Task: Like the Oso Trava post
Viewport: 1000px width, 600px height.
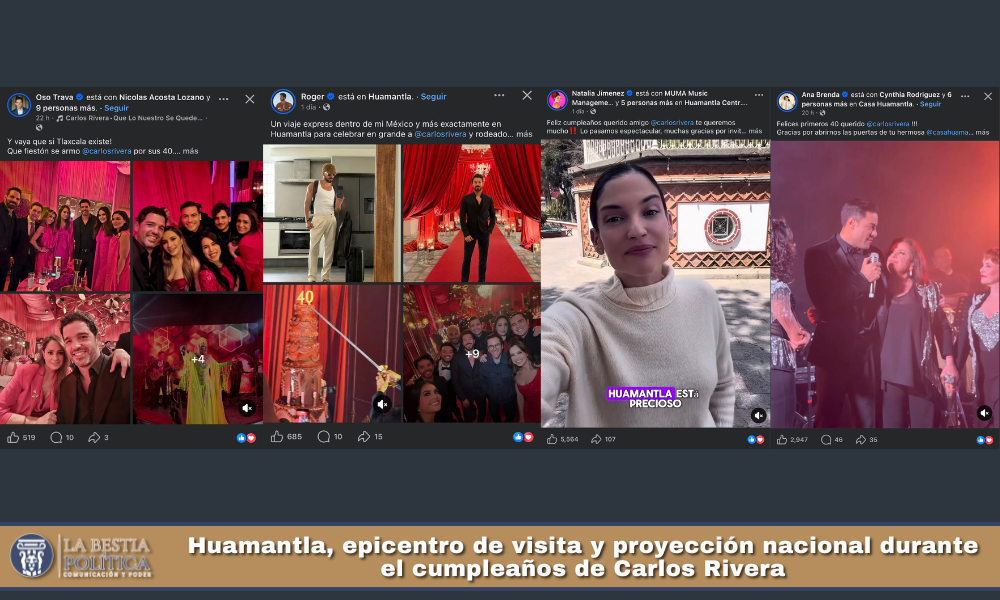Action: tap(13, 437)
